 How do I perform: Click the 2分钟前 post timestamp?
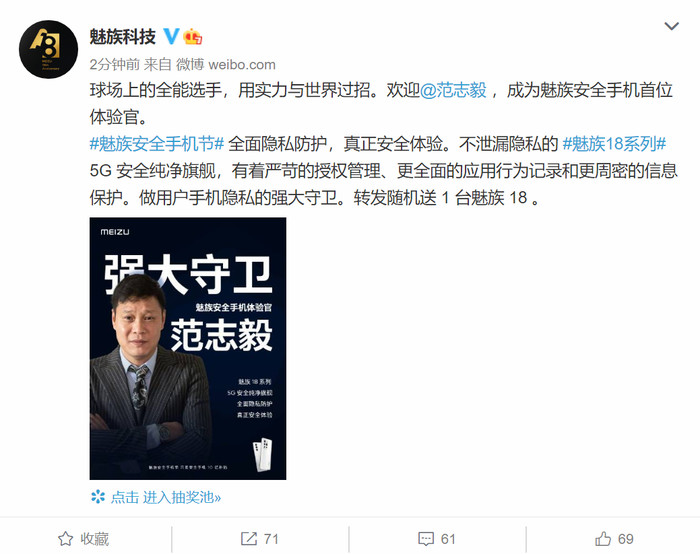[115, 65]
